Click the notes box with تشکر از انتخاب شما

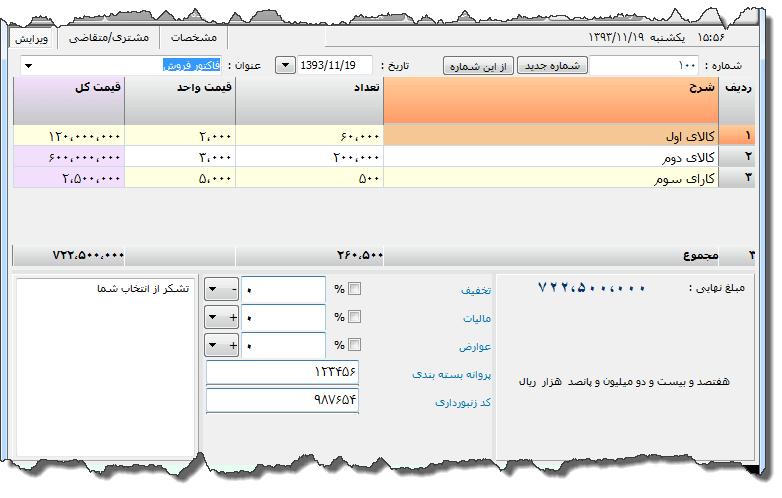[x=105, y=367]
